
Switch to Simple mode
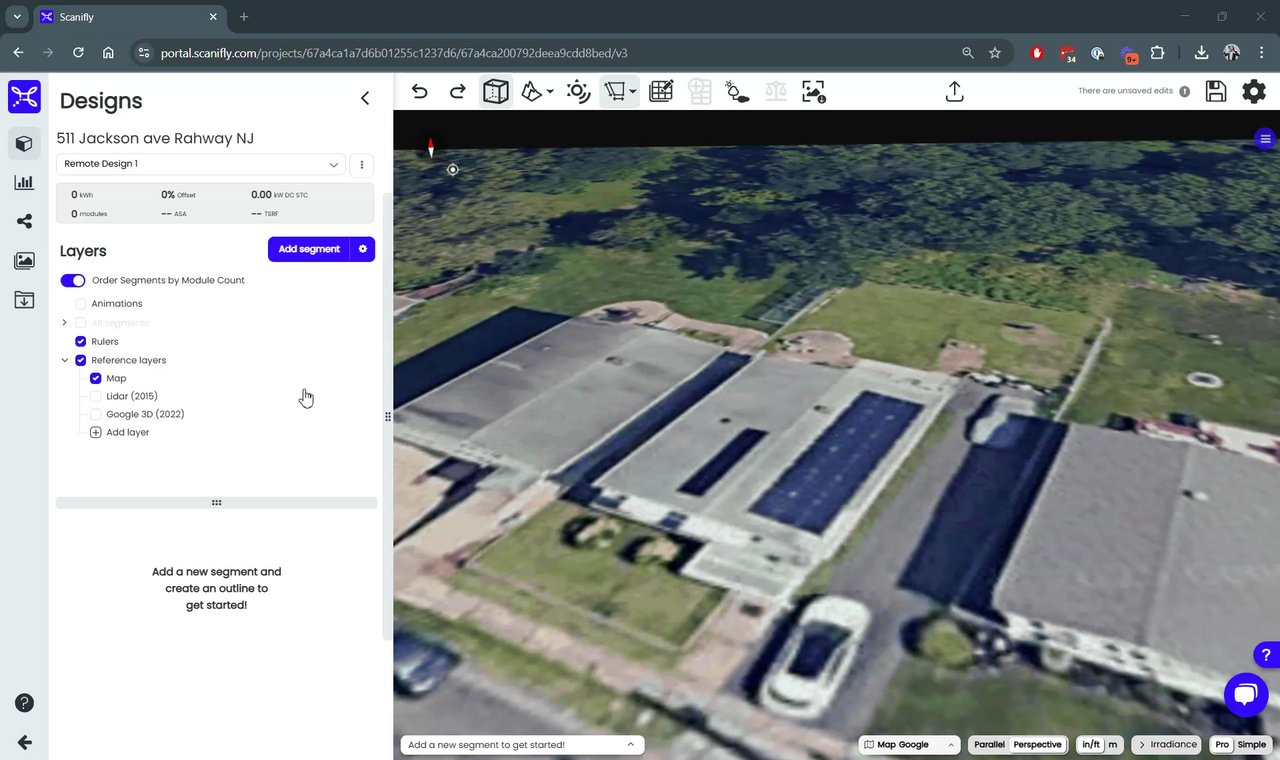tap(1251, 745)
